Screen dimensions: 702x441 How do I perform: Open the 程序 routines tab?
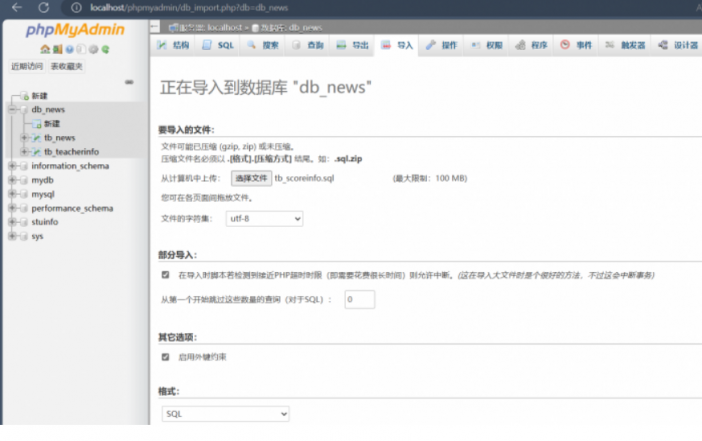pos(531,45)
